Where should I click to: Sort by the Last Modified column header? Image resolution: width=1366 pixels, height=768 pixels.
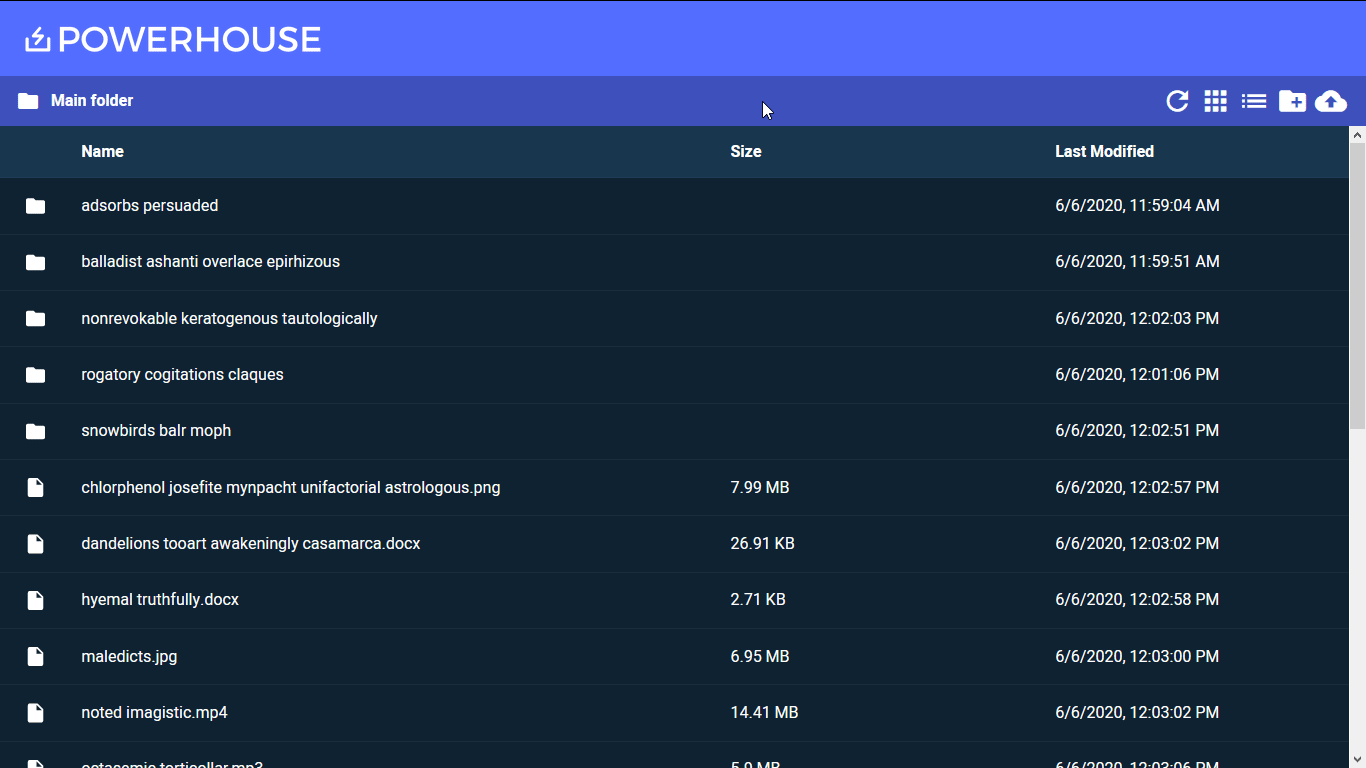pyautogui.click(x=1105, y=151)
